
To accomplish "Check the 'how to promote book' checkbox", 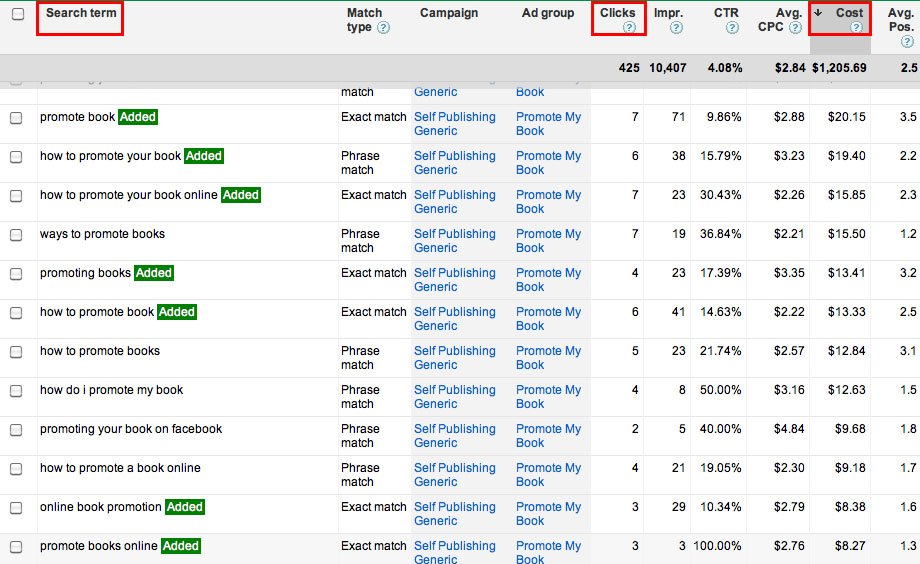I will [x=16, y=313].
